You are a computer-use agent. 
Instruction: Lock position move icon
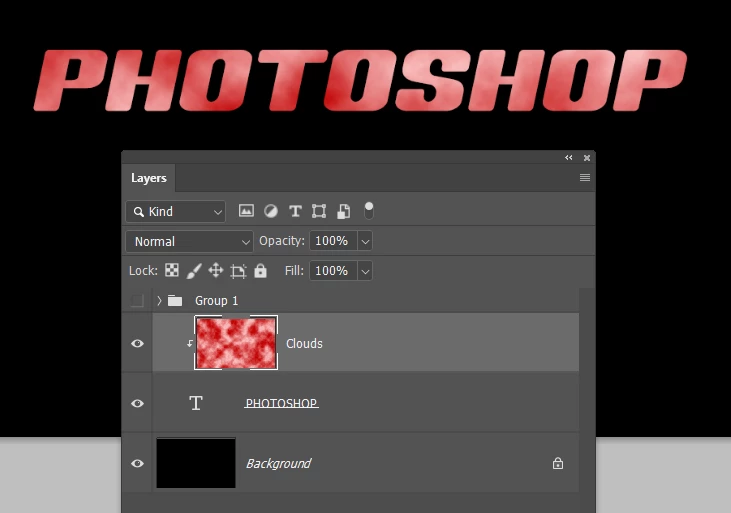point(215,270)
